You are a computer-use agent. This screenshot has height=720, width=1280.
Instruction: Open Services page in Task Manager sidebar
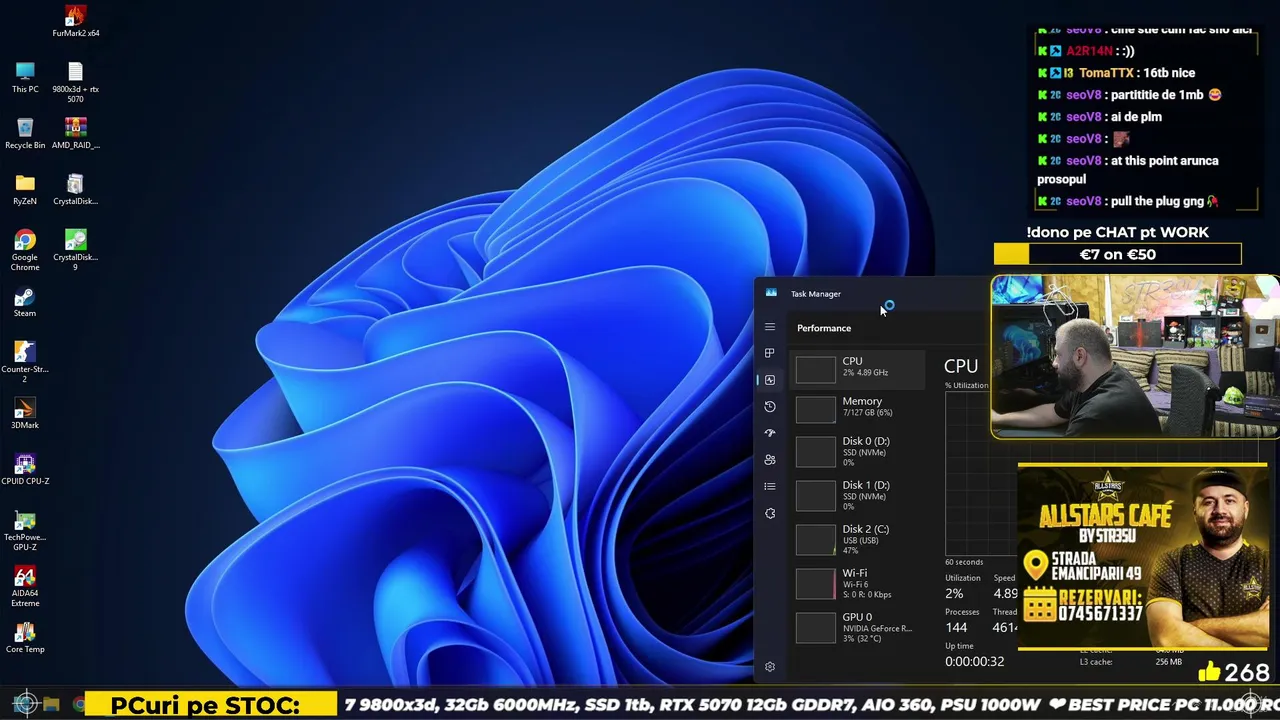pyautogui.click(x=769, y=513)
